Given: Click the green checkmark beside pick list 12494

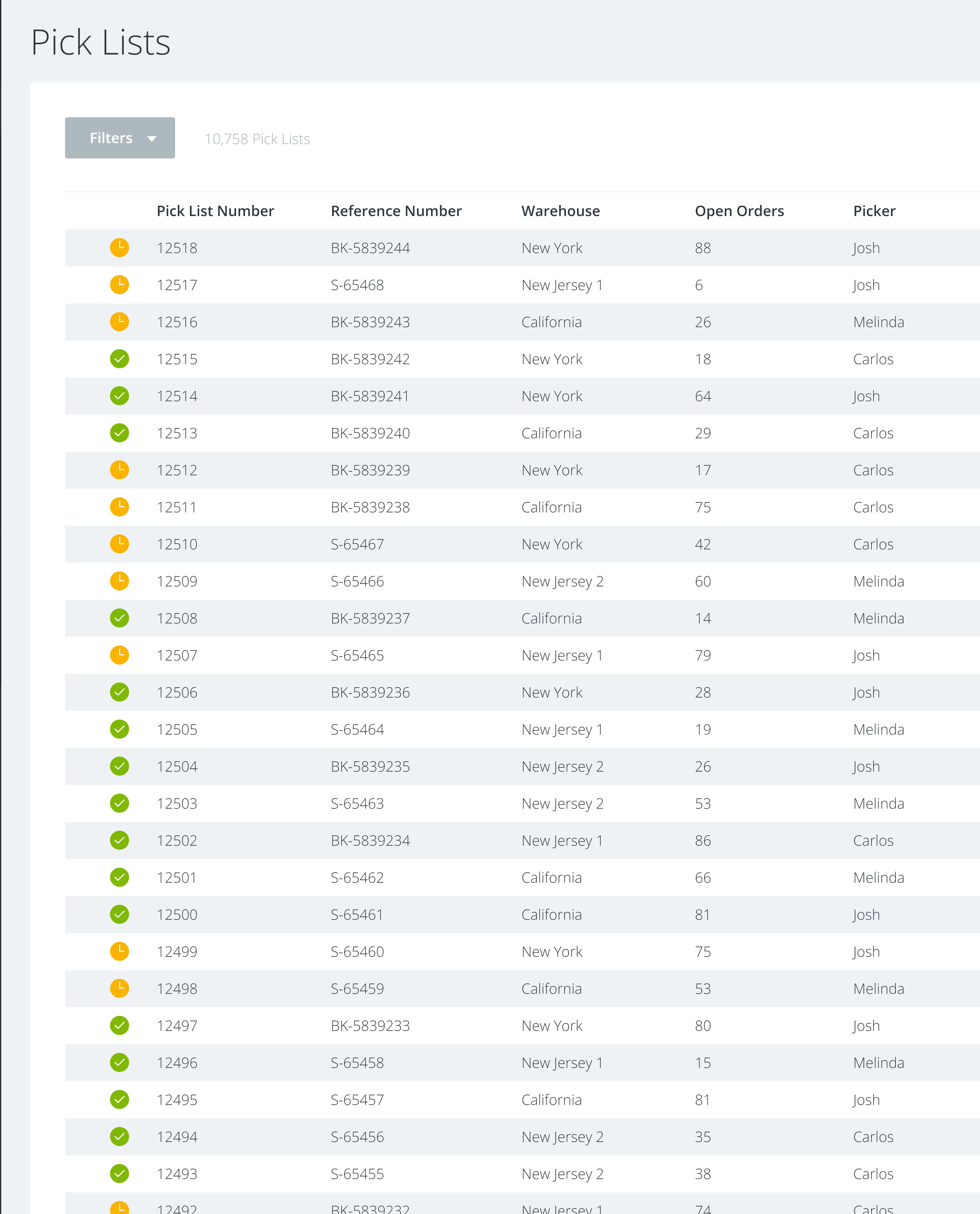Looking at the screenshot, I should (x=119, y=1137).
